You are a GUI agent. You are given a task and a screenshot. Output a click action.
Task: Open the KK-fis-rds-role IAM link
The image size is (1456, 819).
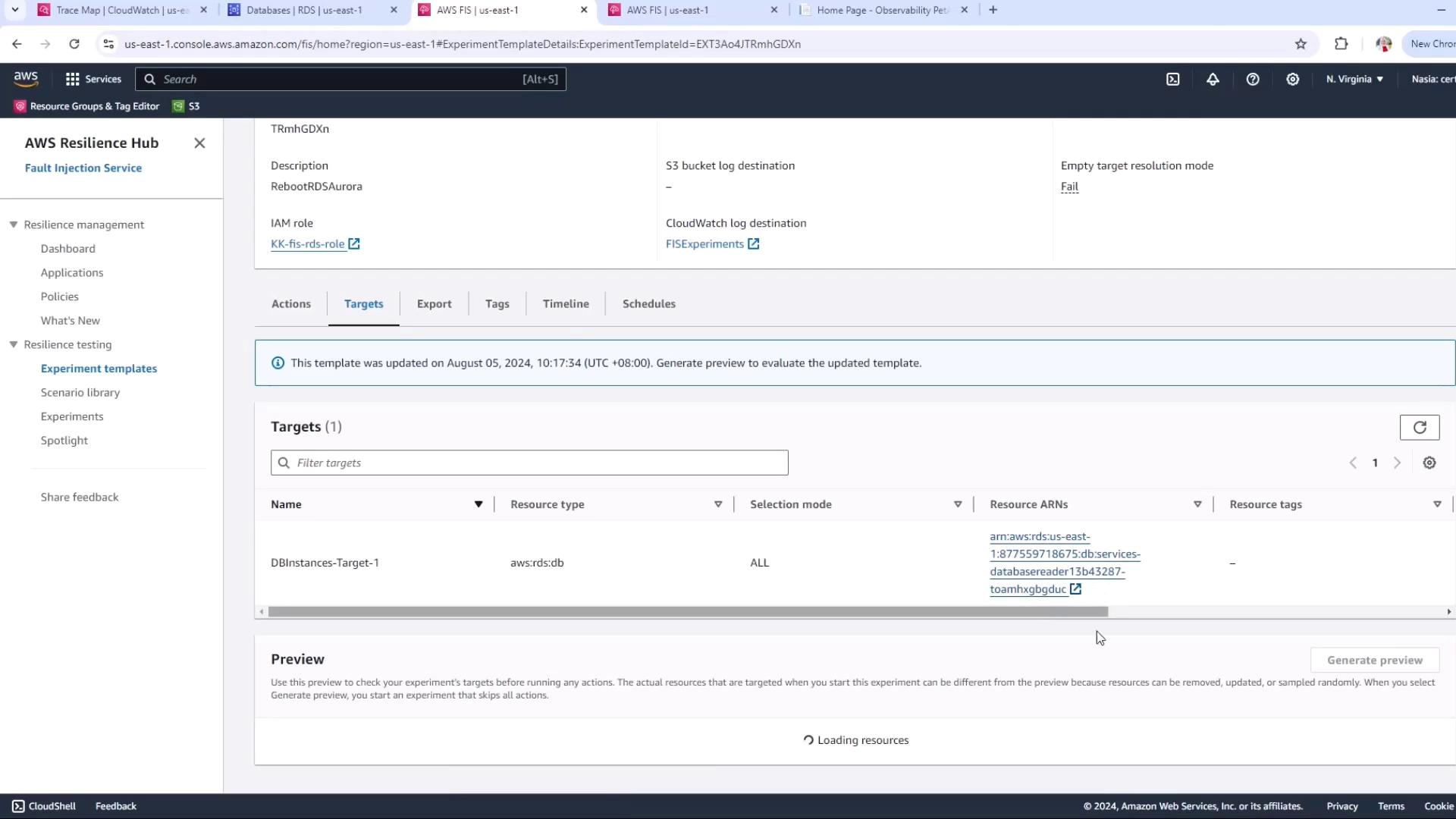click(x=308, y=243)
